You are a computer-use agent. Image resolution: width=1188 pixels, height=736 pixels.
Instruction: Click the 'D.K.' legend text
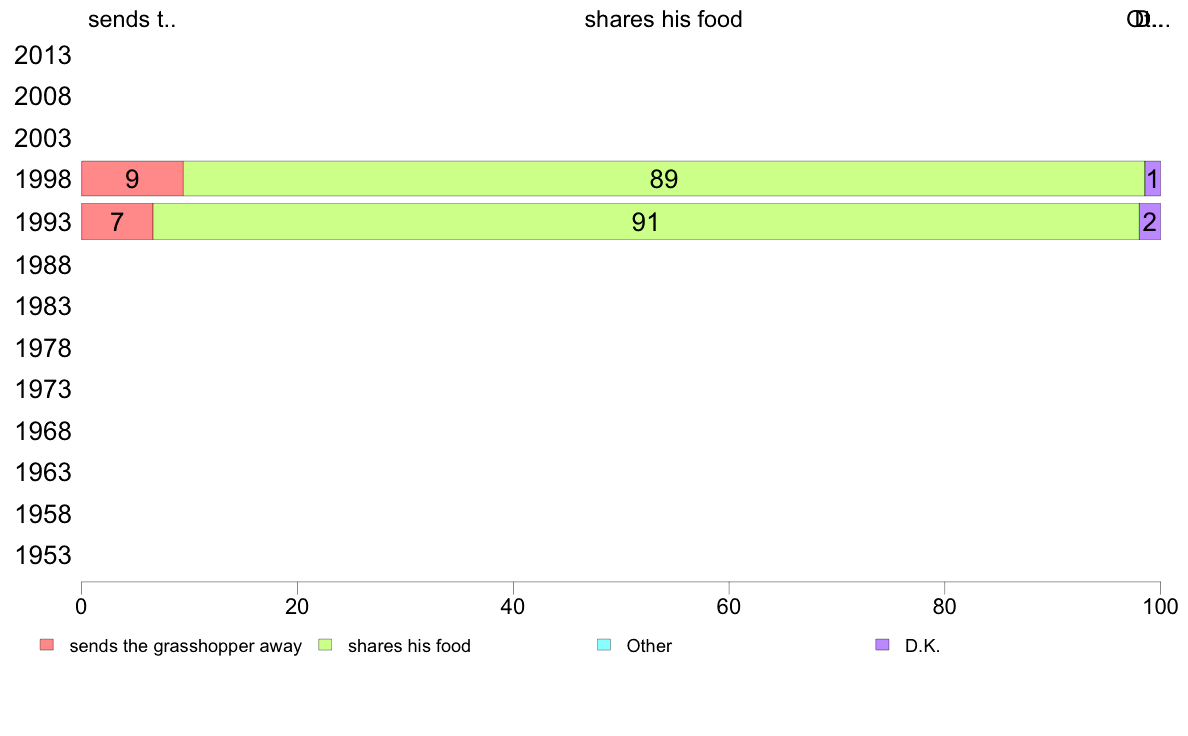922,646
